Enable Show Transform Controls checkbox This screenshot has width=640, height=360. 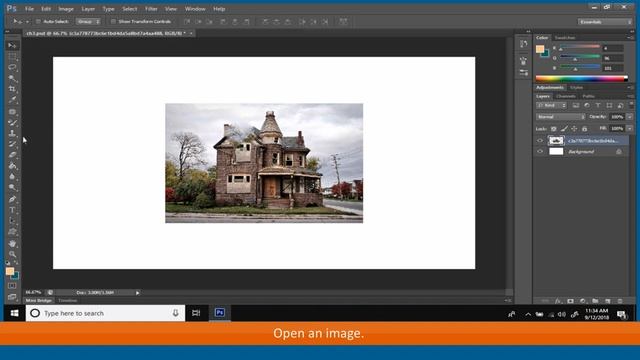(113, 22)
